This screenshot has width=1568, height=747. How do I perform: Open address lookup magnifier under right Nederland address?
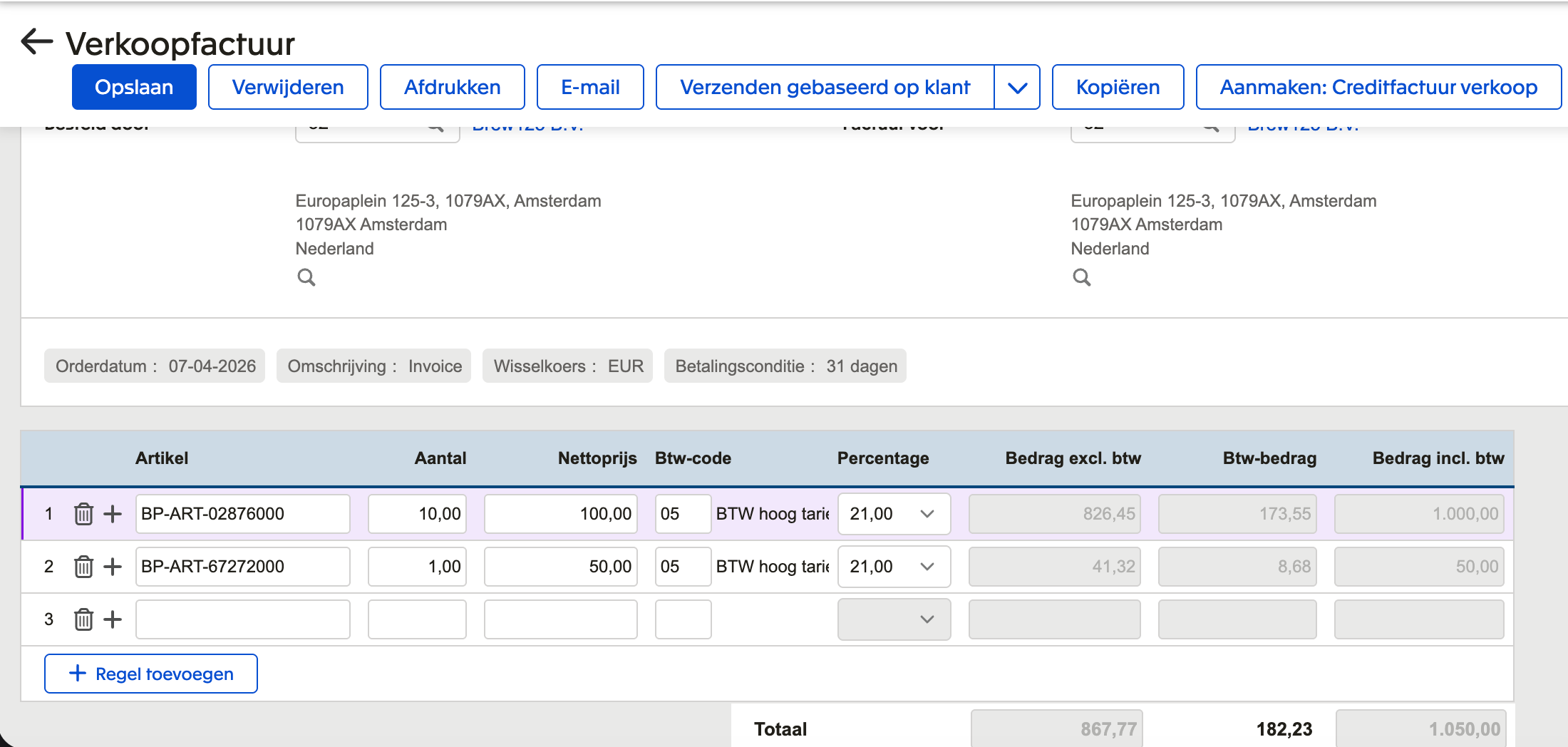(1082, 277)
